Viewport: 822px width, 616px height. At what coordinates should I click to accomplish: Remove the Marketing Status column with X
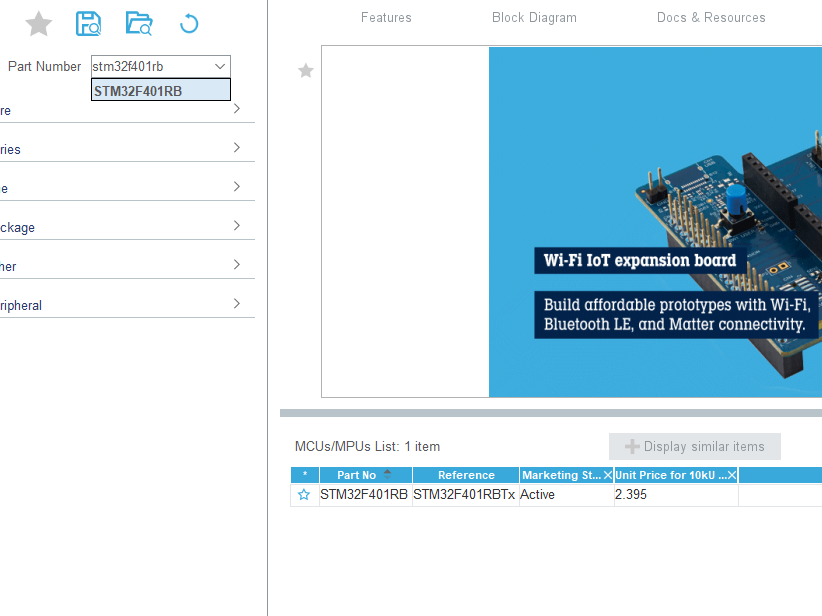point(608,475)
